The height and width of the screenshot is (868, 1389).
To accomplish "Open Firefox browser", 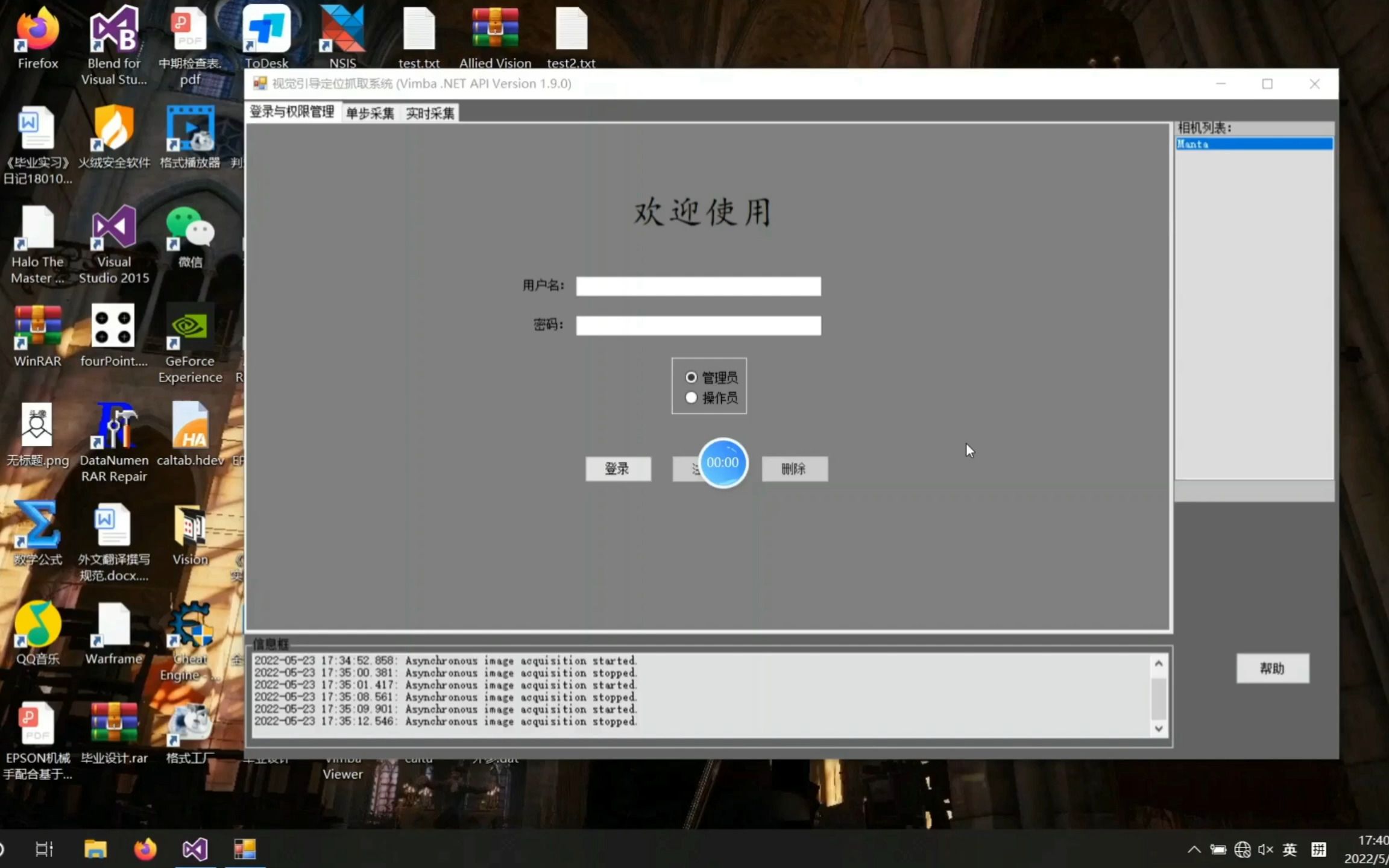I will pos(37,38).
